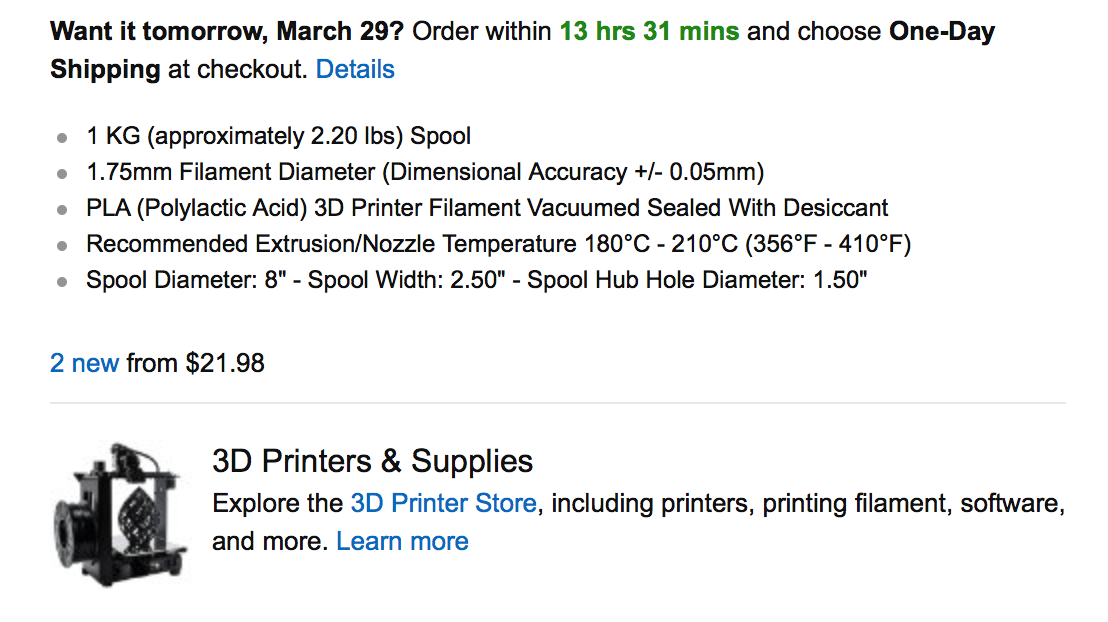Click the bullet dot beside Spool Diameter
Image resolution: width=1108 pixels, height=622 pixels.
click(63, 282)
